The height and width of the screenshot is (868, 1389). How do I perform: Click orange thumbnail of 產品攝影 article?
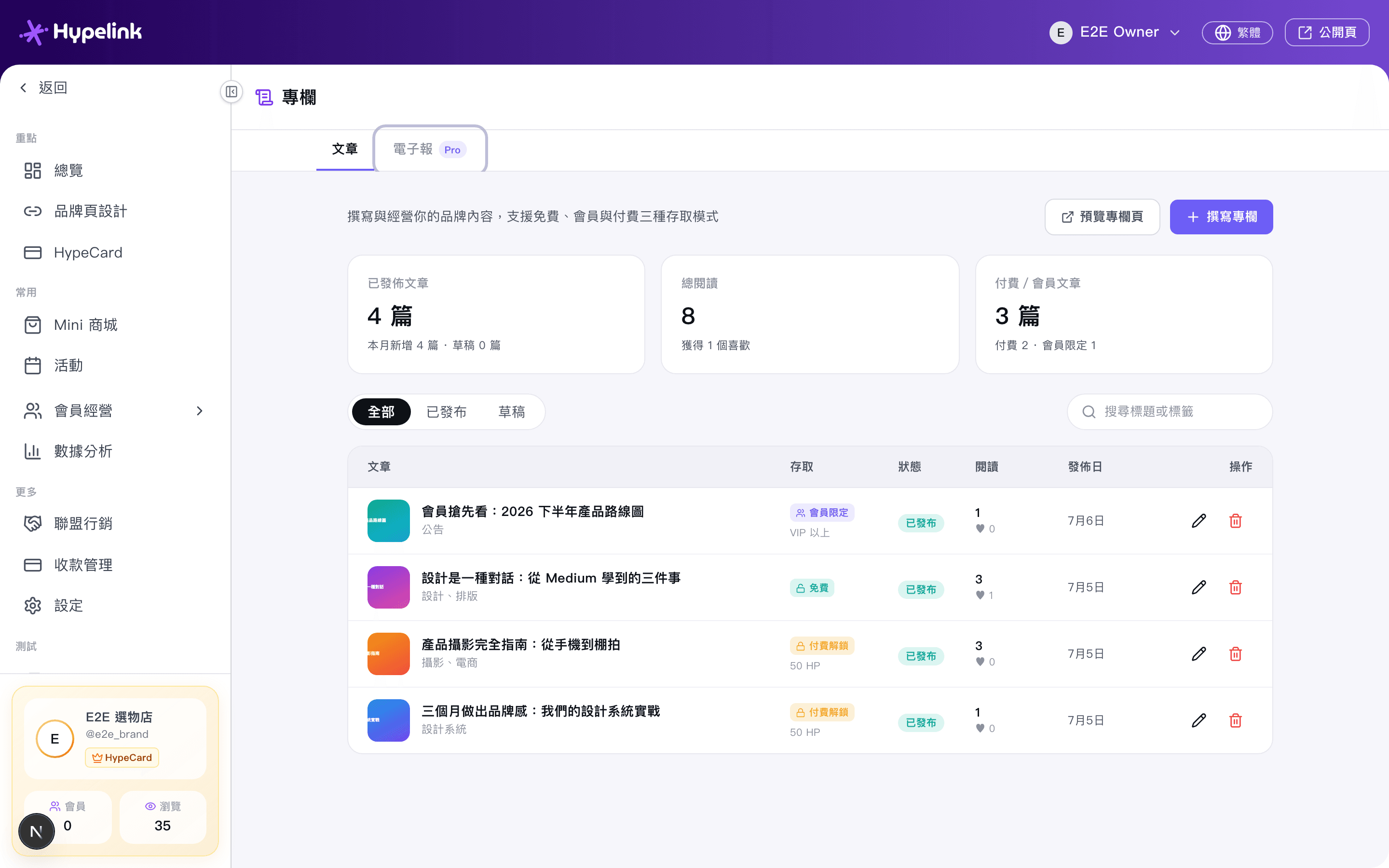coord(389,654)
